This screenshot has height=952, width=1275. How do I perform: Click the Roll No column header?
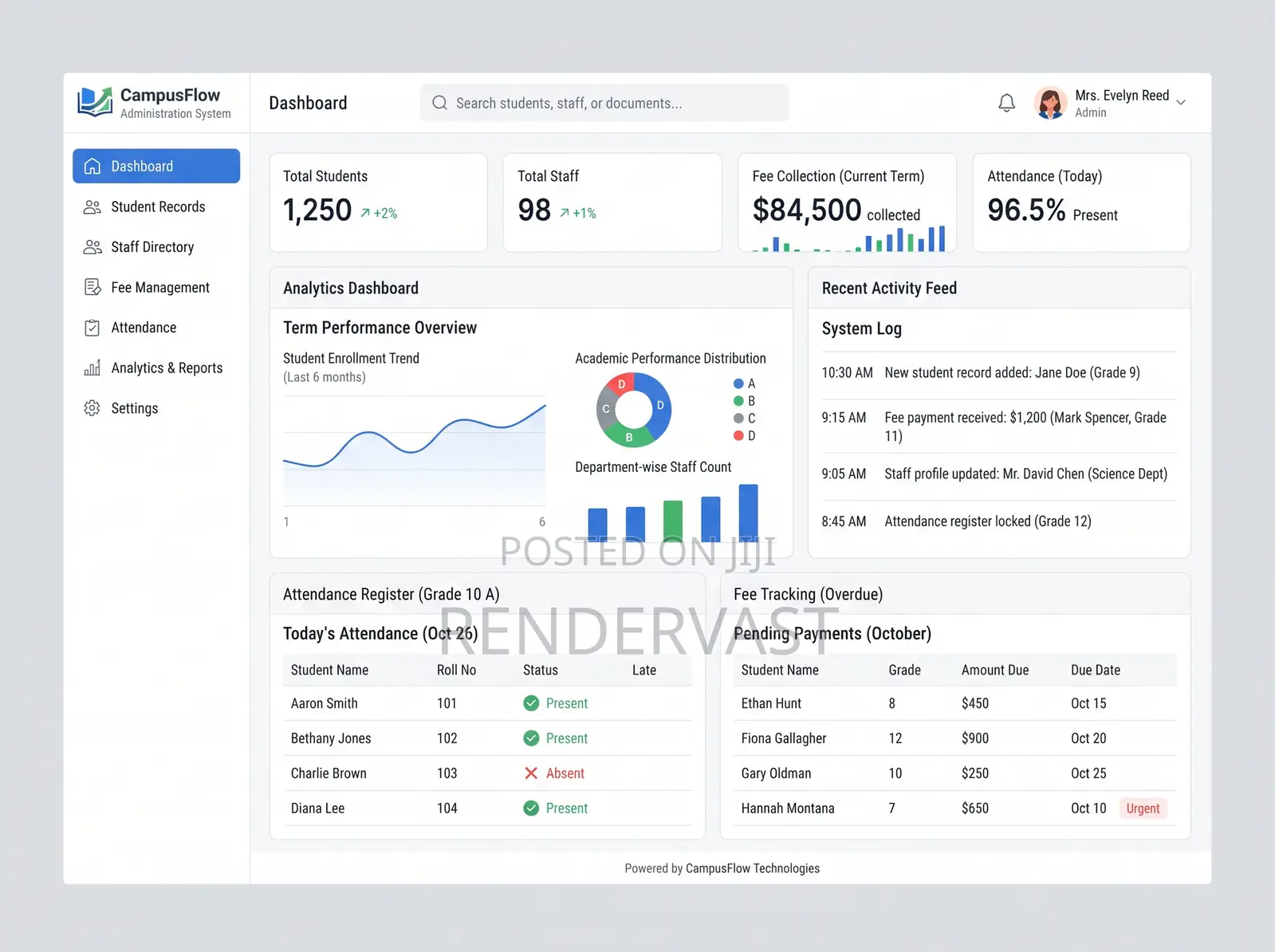tap(456, 670)
